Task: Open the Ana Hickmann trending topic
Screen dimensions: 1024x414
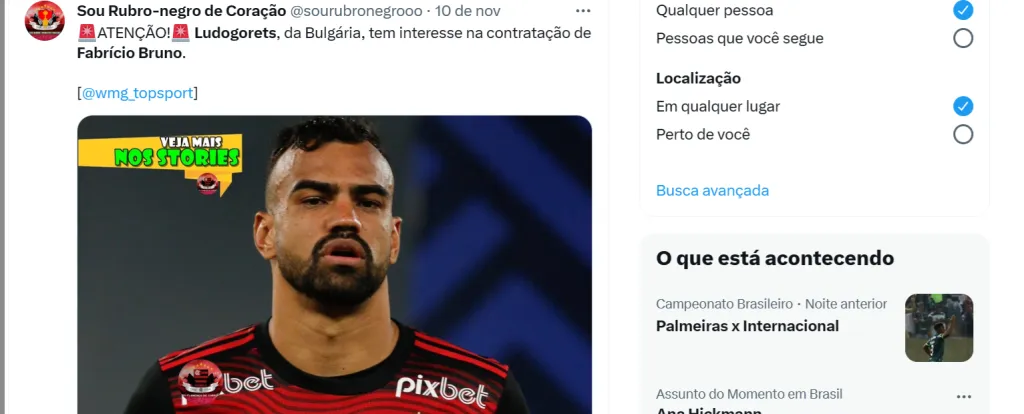Action: 709,411
